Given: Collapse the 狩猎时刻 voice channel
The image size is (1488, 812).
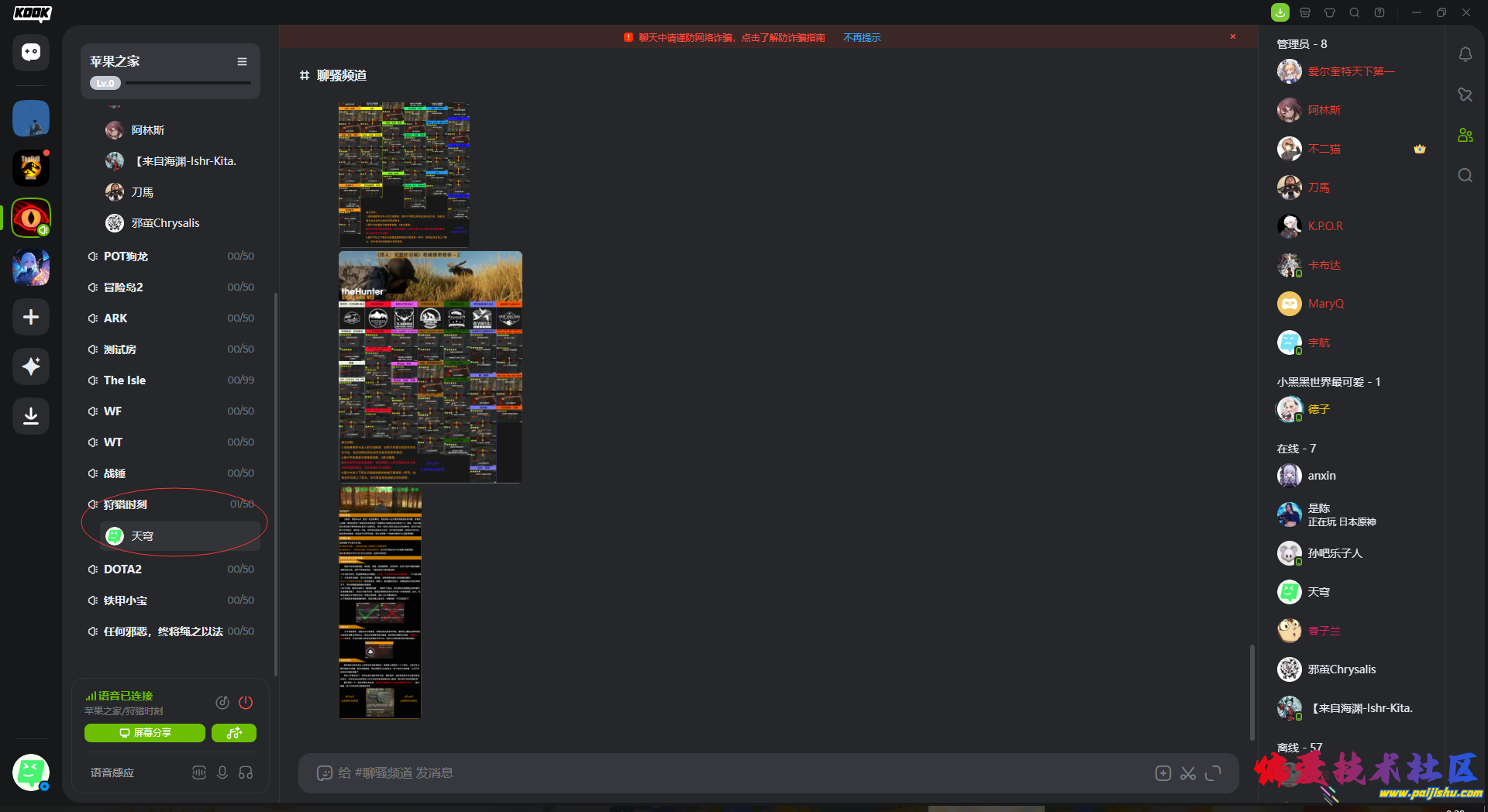Looking at the screenshot, I should [125, 504].
